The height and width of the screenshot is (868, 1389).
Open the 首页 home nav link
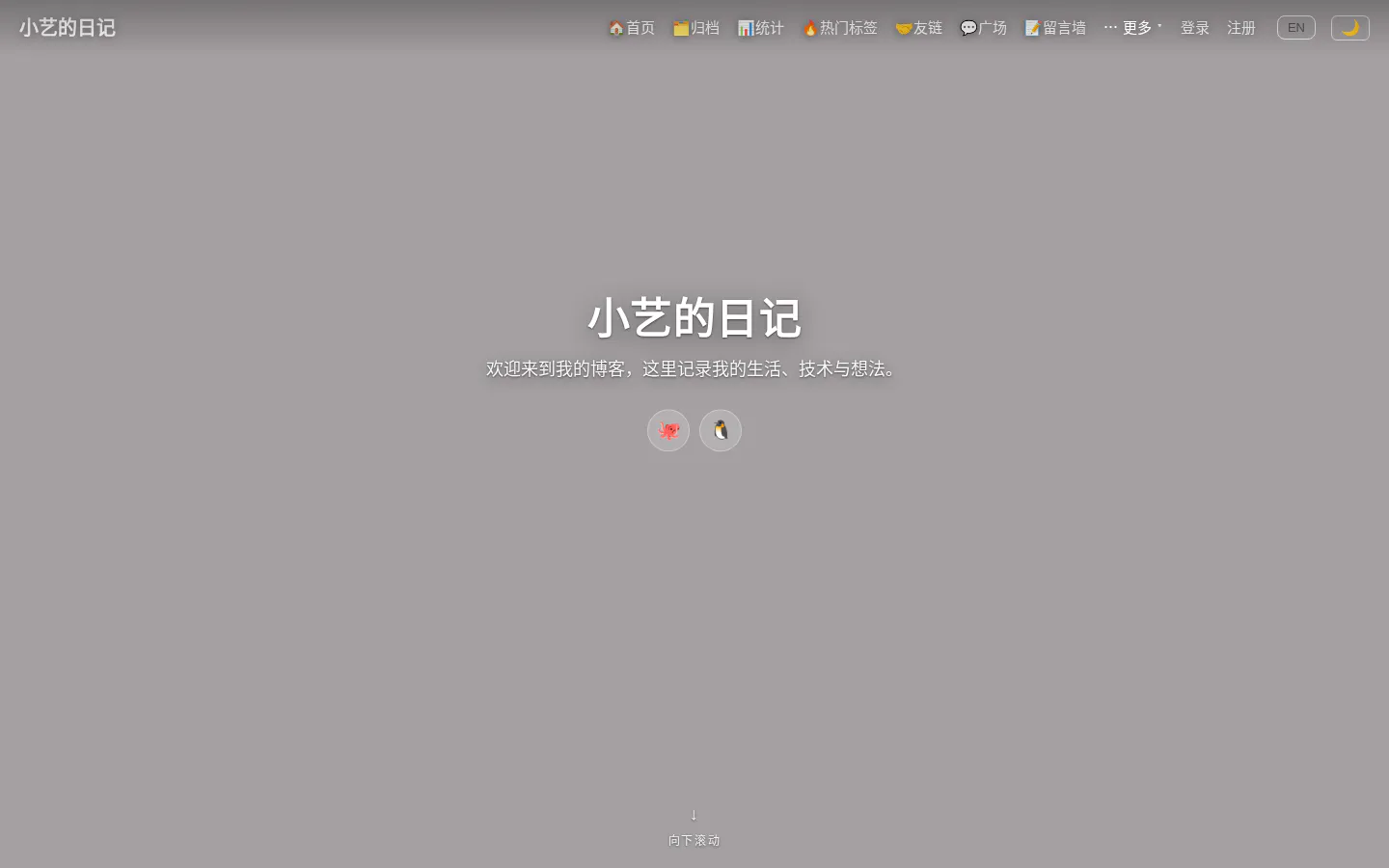tap(631, 28)
